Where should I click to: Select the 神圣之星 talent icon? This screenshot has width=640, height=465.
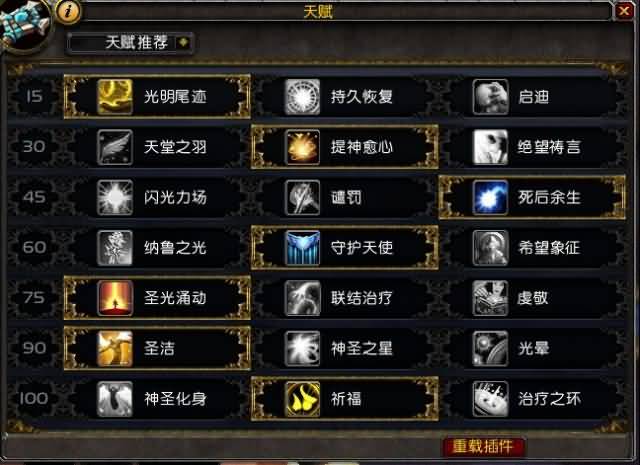point(302,348)
